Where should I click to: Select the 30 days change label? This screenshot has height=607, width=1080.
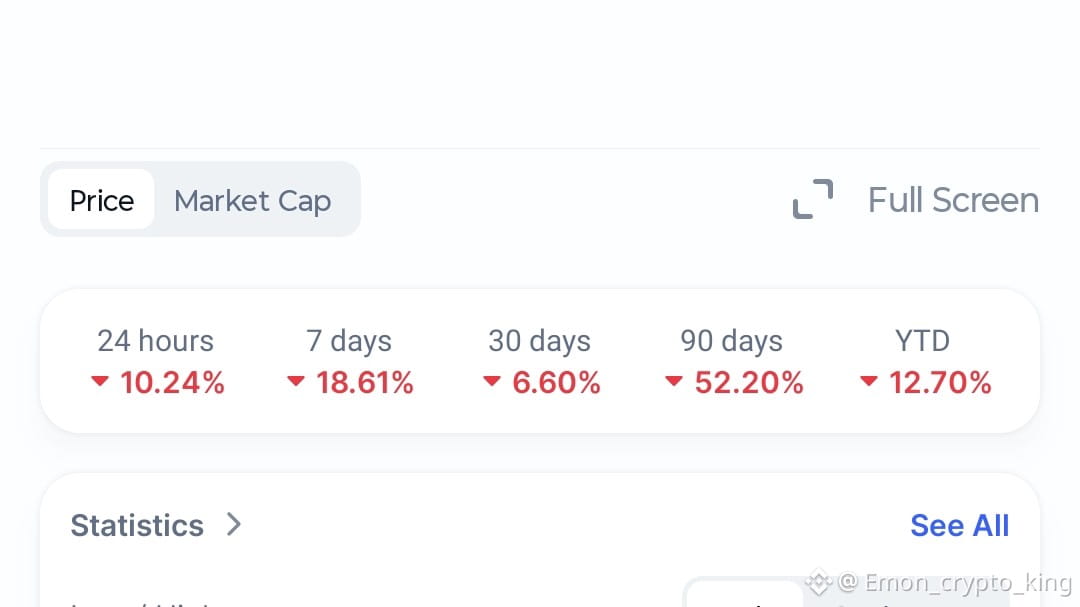point(539,341)
